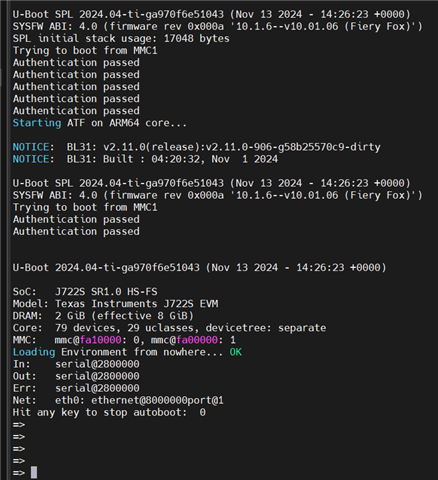438x480 pixels.
Task: Click the 'Core: 79 devices' line
Action: pyautogui.click(x=169, y=328)
